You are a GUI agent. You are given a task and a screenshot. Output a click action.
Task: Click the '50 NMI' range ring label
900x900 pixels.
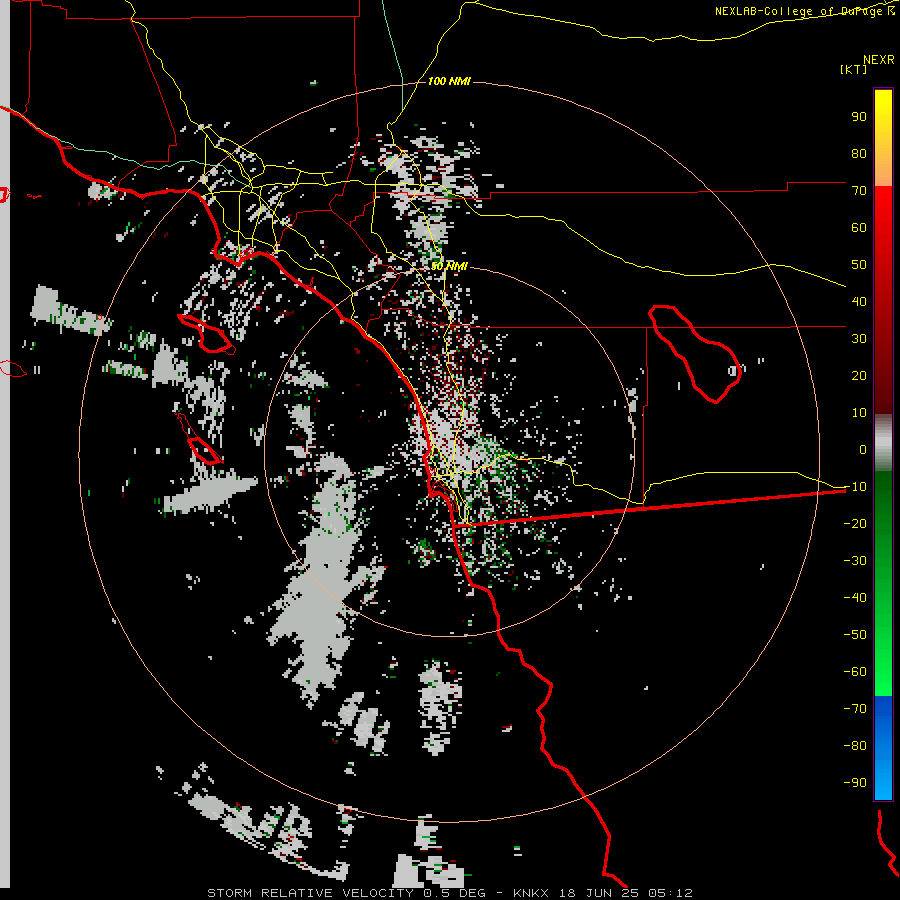point(449,266)
